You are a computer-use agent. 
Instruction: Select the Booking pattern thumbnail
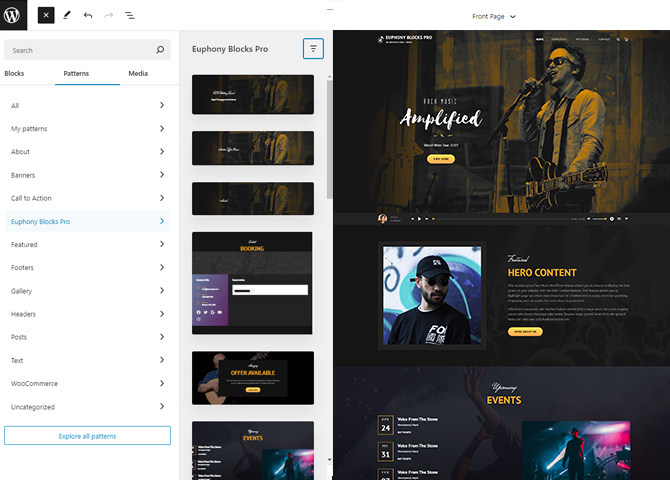pos(252,283)
